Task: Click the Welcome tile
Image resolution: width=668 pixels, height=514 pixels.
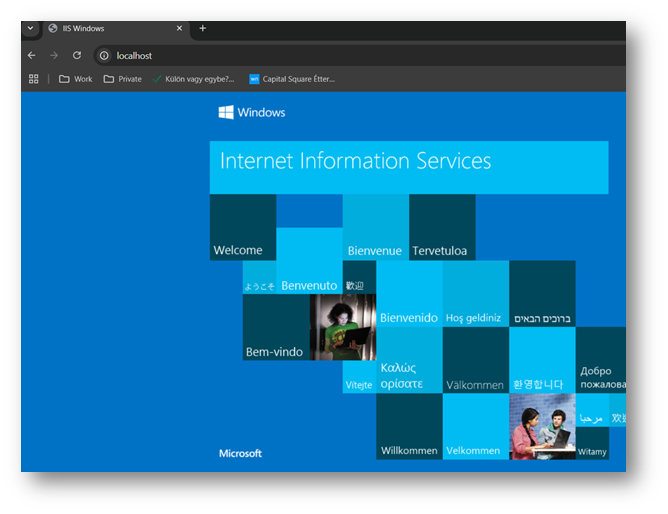Action: [242, 228]
